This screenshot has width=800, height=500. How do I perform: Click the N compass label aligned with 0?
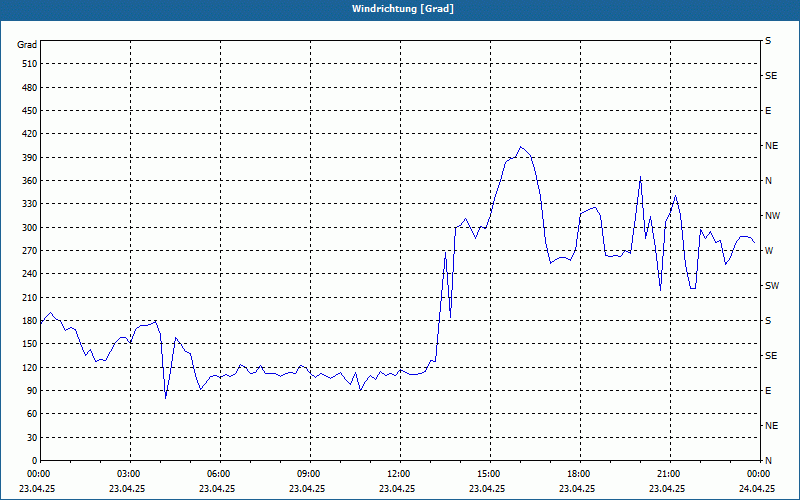768,461
